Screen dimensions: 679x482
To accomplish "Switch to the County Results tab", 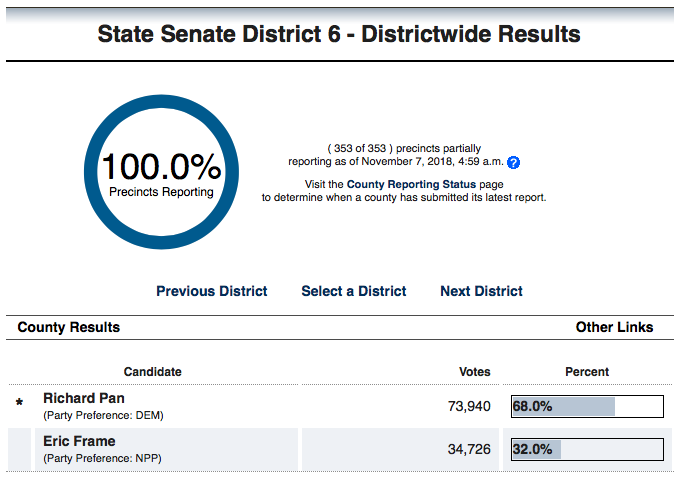I will click(x=69, y=327).
